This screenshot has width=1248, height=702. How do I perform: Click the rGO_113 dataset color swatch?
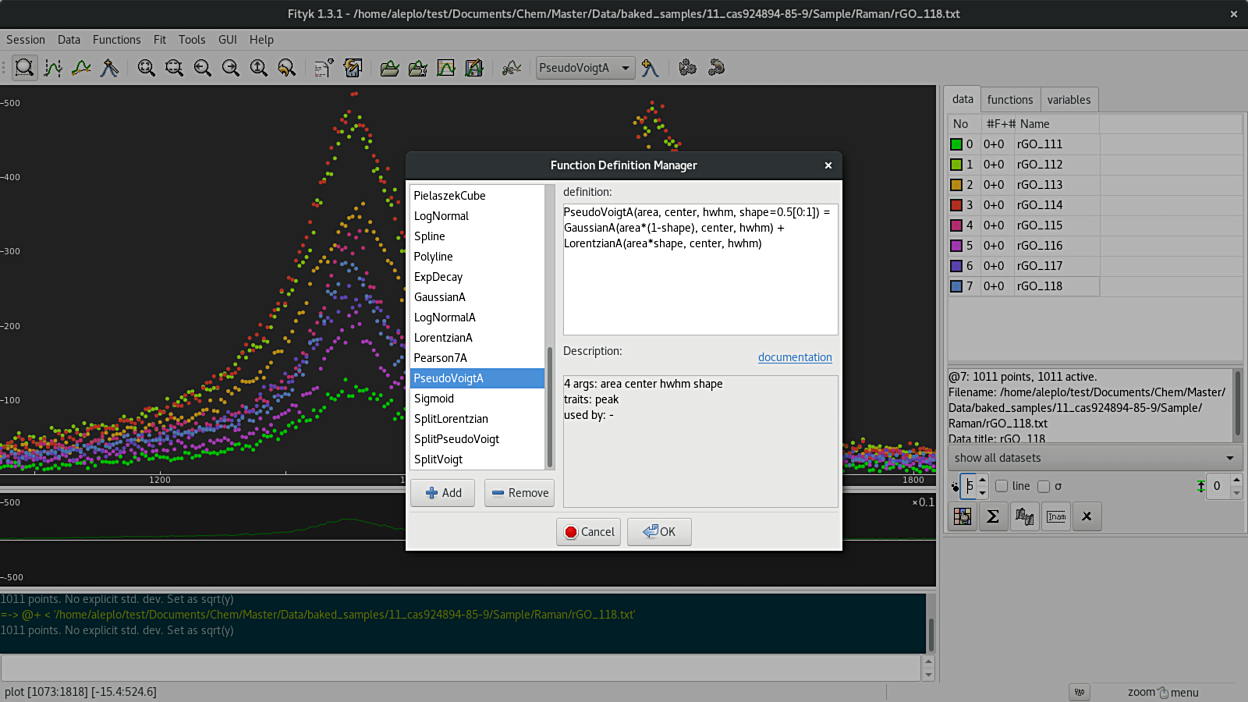(x=956, y=185)
